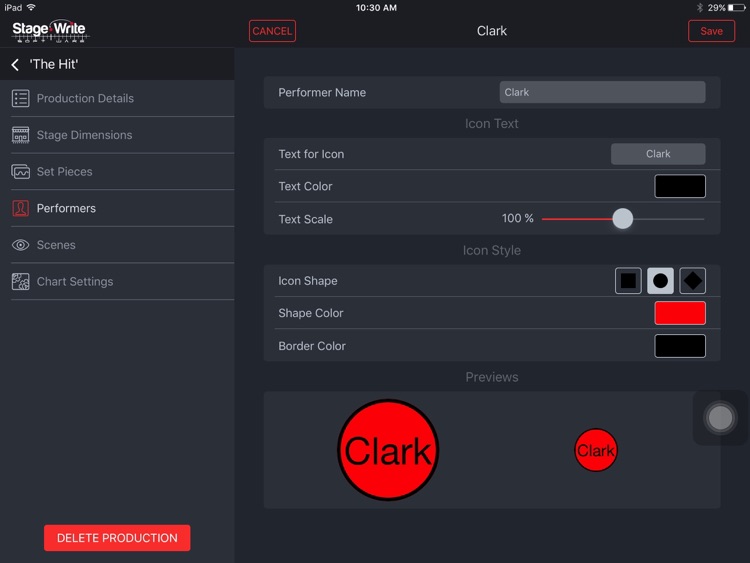Click the Production Details list icon
Screen dimensions: 750x563
21,98
